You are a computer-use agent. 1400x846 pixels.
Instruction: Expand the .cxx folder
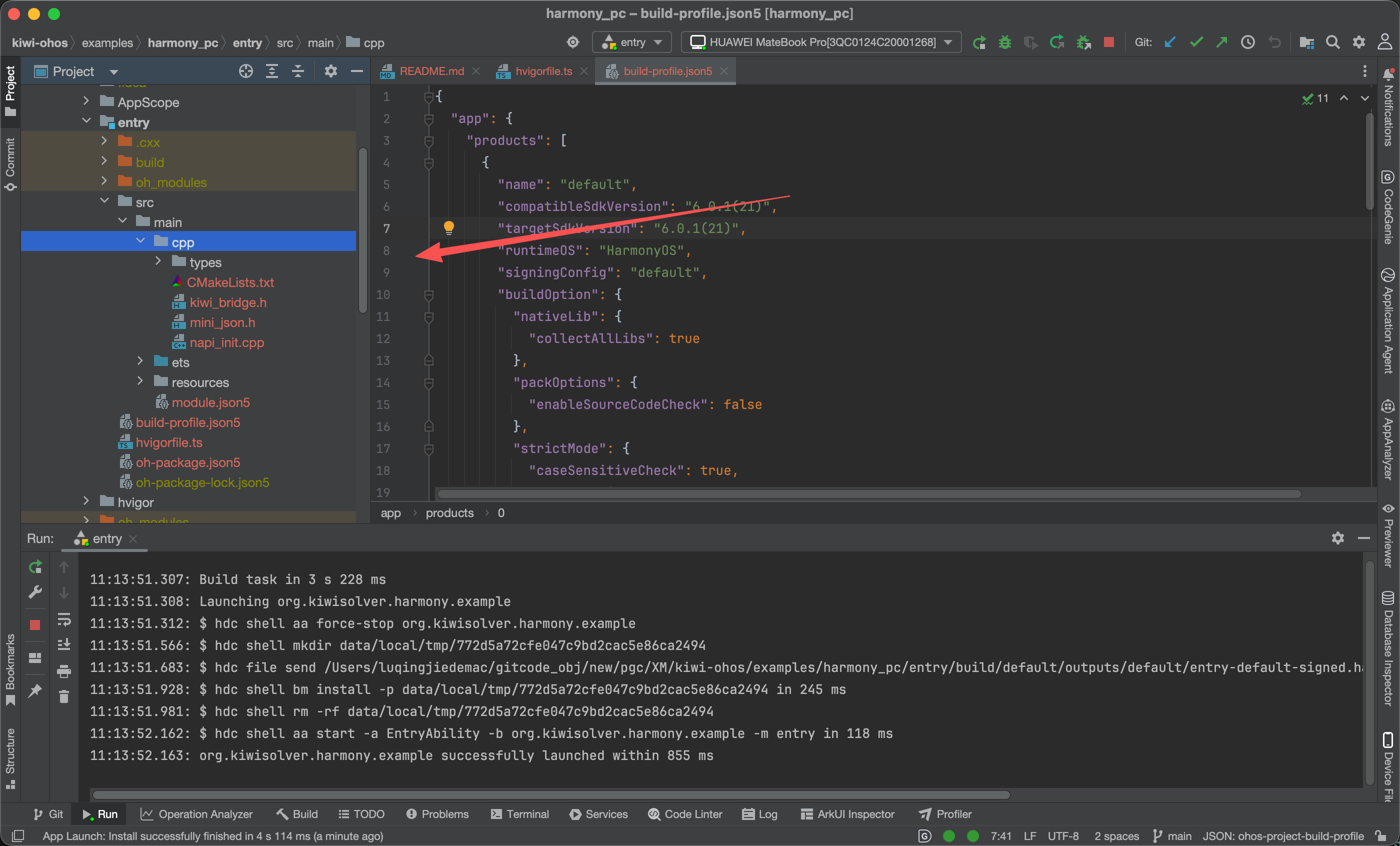coord(104,141)
